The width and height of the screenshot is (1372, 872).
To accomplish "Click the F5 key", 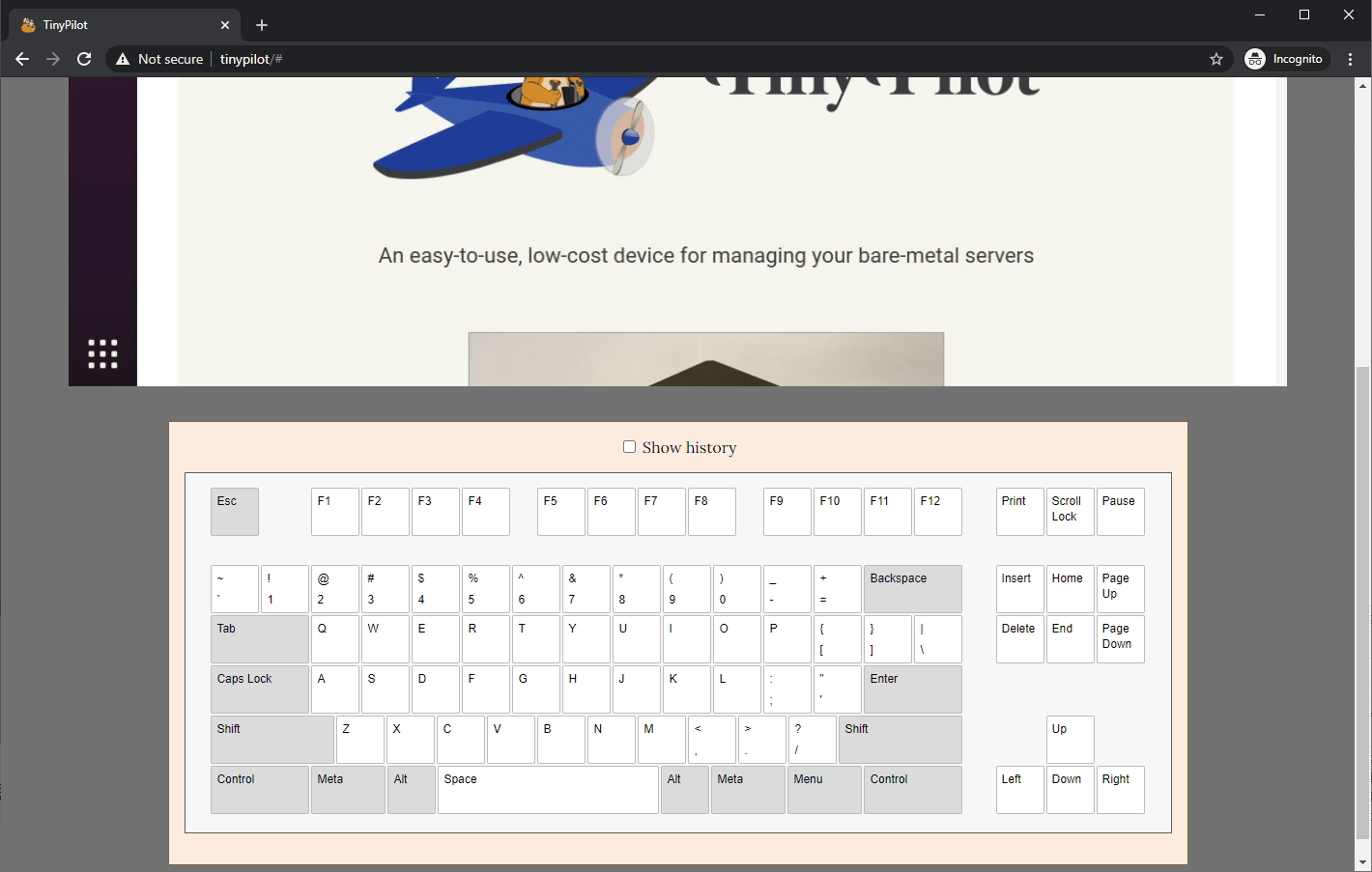I will [561, 512].
